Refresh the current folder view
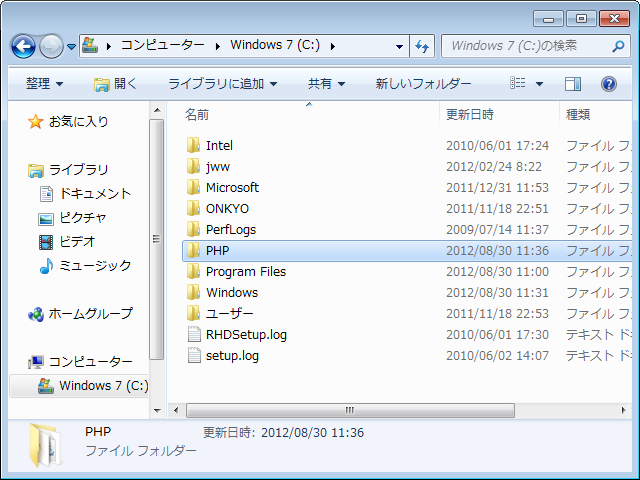Image resolution: width=640 pixels, height=480 pixels. [x=422, y=46]
